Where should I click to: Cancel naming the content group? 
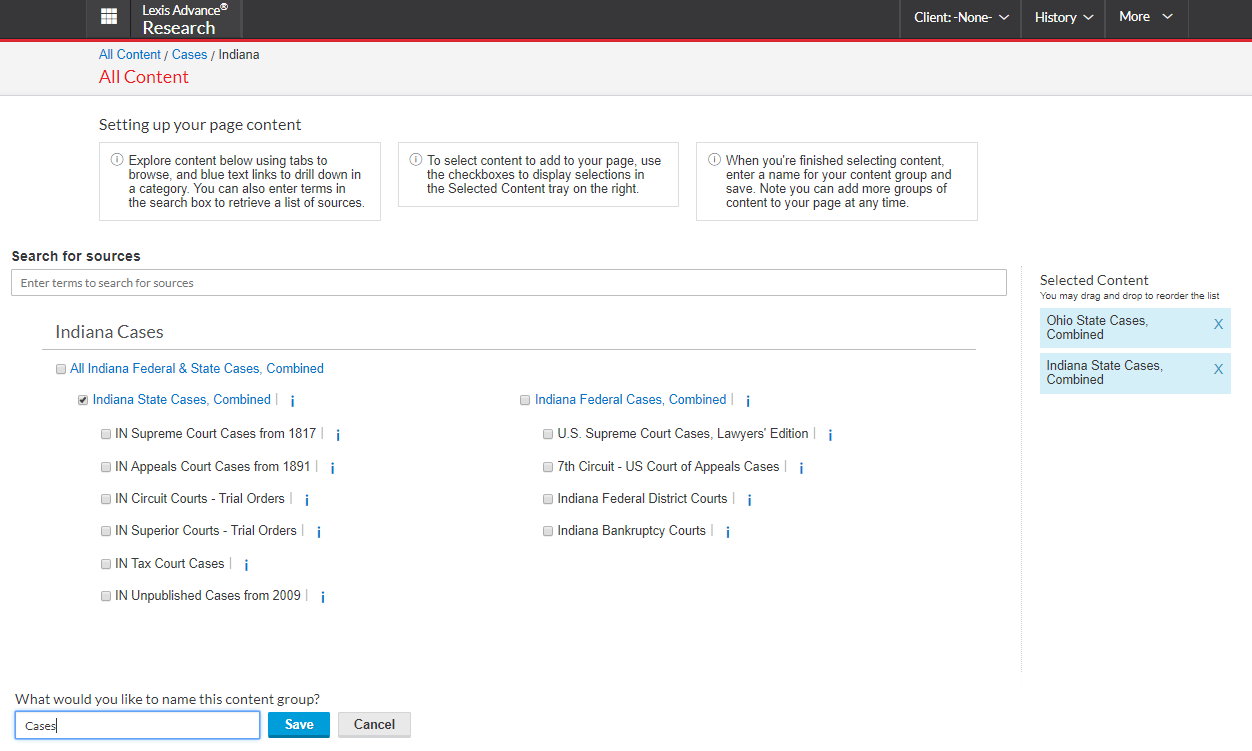[374, 725]
